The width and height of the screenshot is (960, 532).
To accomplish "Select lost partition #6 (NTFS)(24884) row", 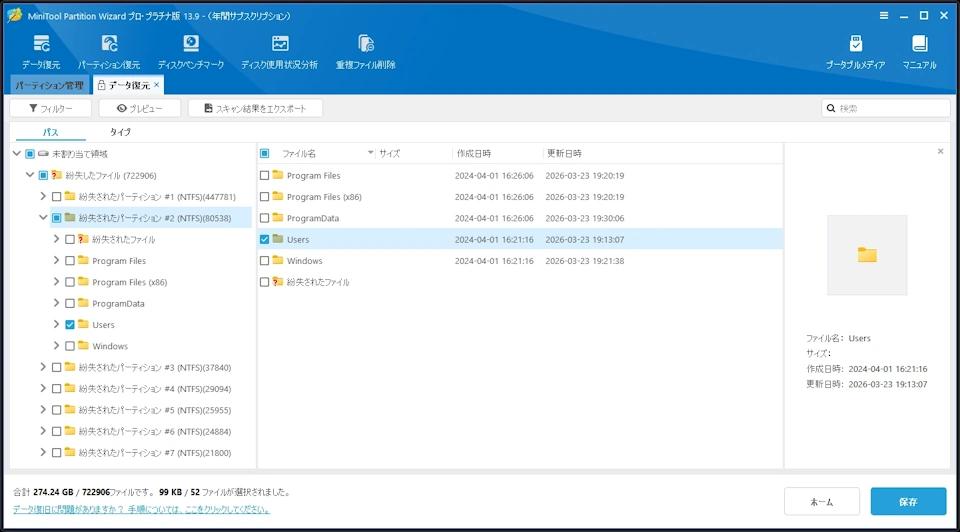I will click(155, 432).
